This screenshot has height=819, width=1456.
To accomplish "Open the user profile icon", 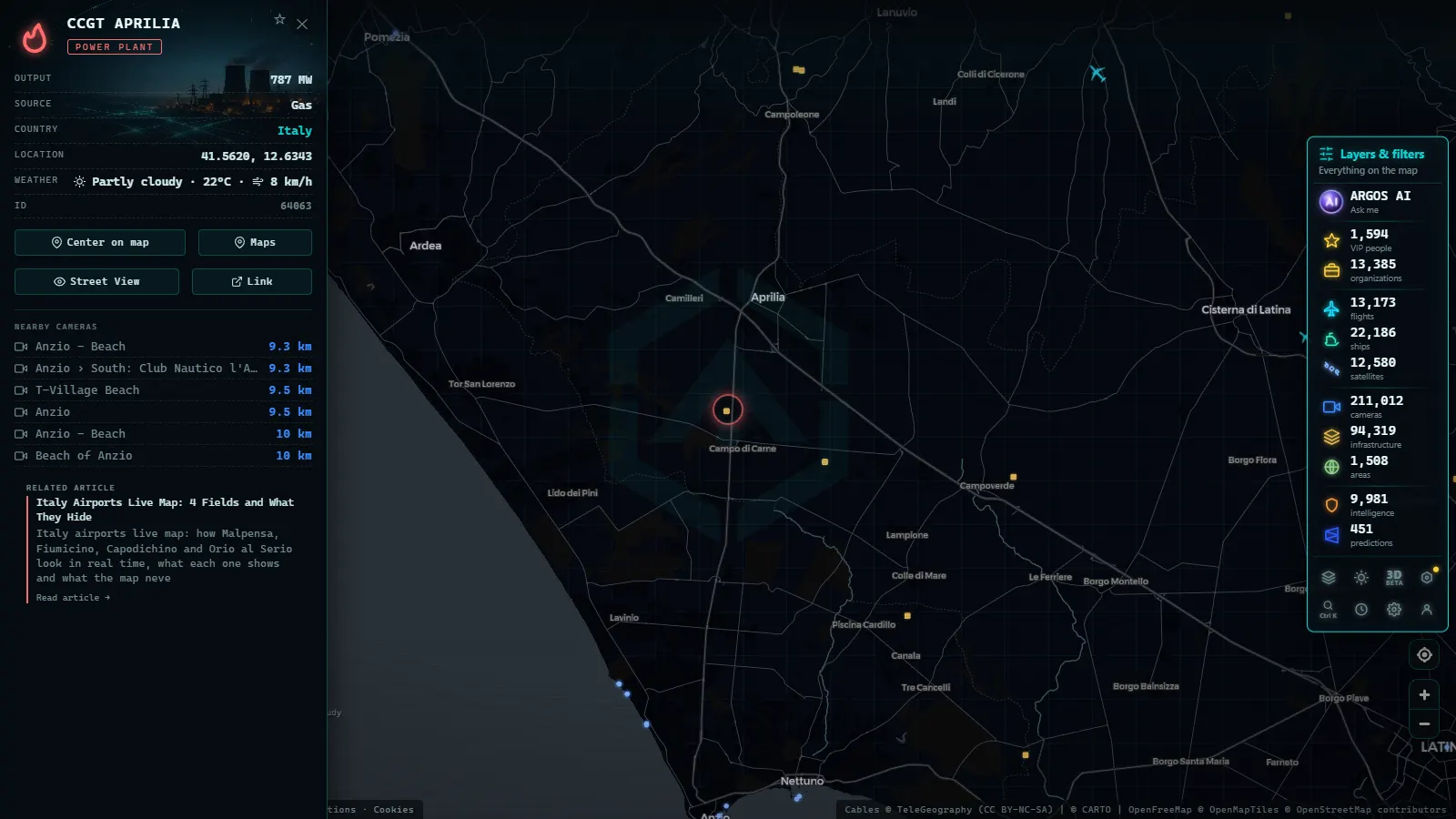I will (1427, 610).
